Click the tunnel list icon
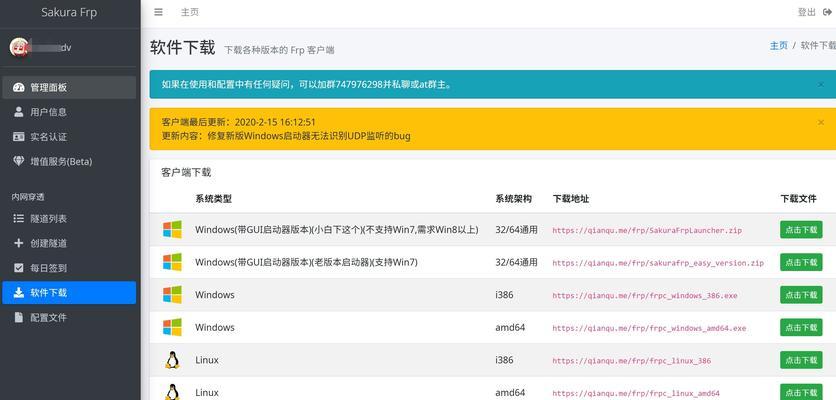836x400 pixels. point(19,218)
